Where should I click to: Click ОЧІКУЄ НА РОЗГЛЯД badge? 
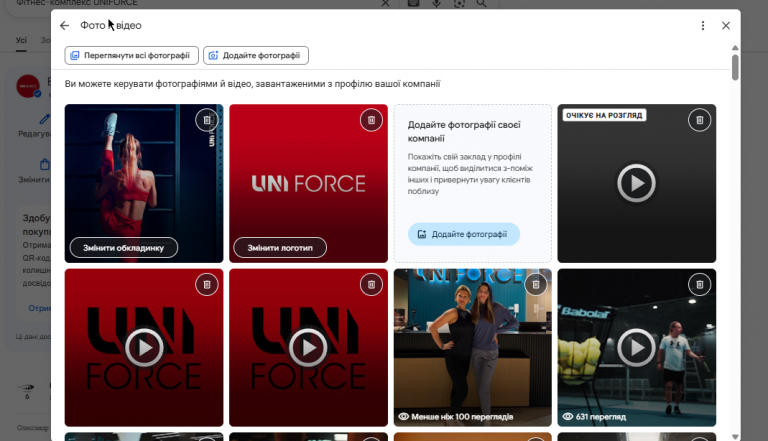coord(604,115)
